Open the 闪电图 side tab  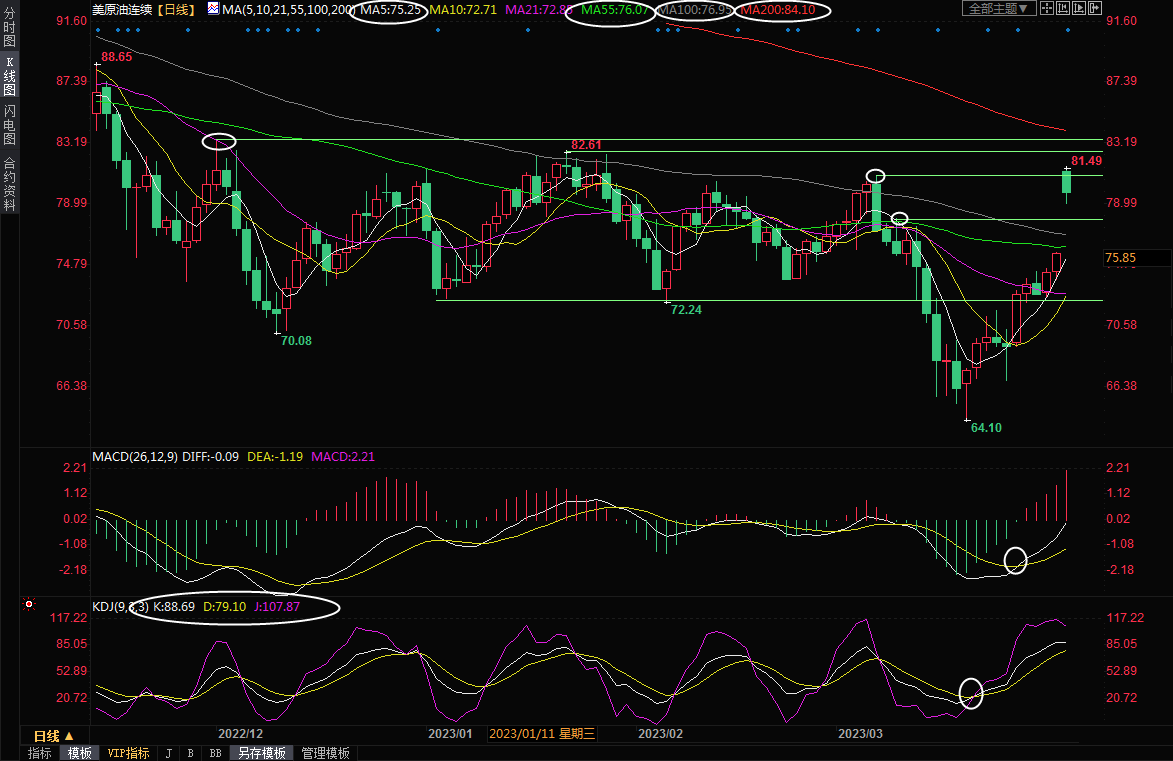coord(9,124)
